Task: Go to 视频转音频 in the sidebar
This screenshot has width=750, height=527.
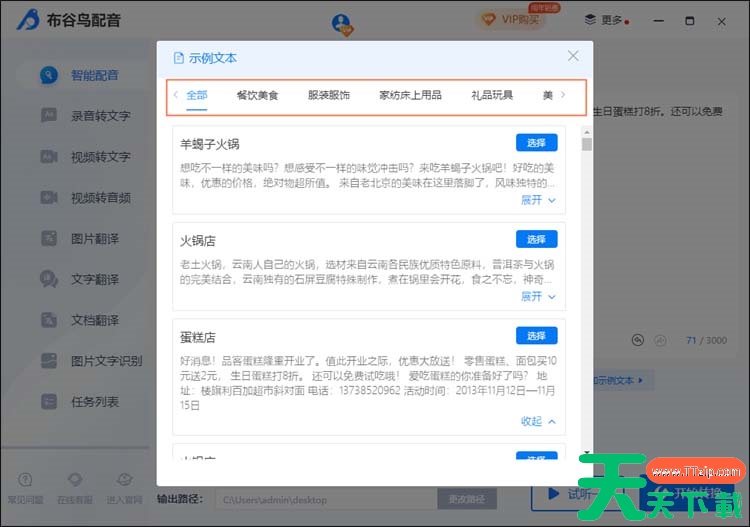Action: (86, 198)
